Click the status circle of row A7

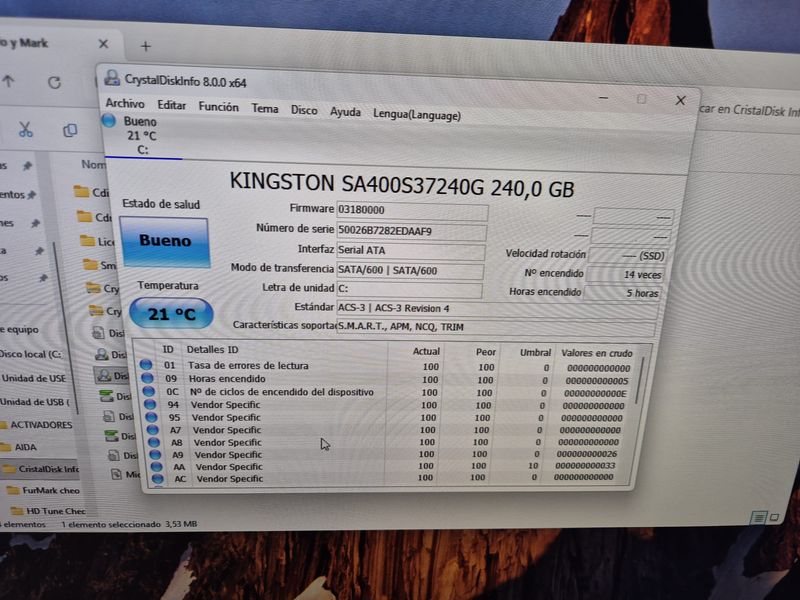coord(153,430)
